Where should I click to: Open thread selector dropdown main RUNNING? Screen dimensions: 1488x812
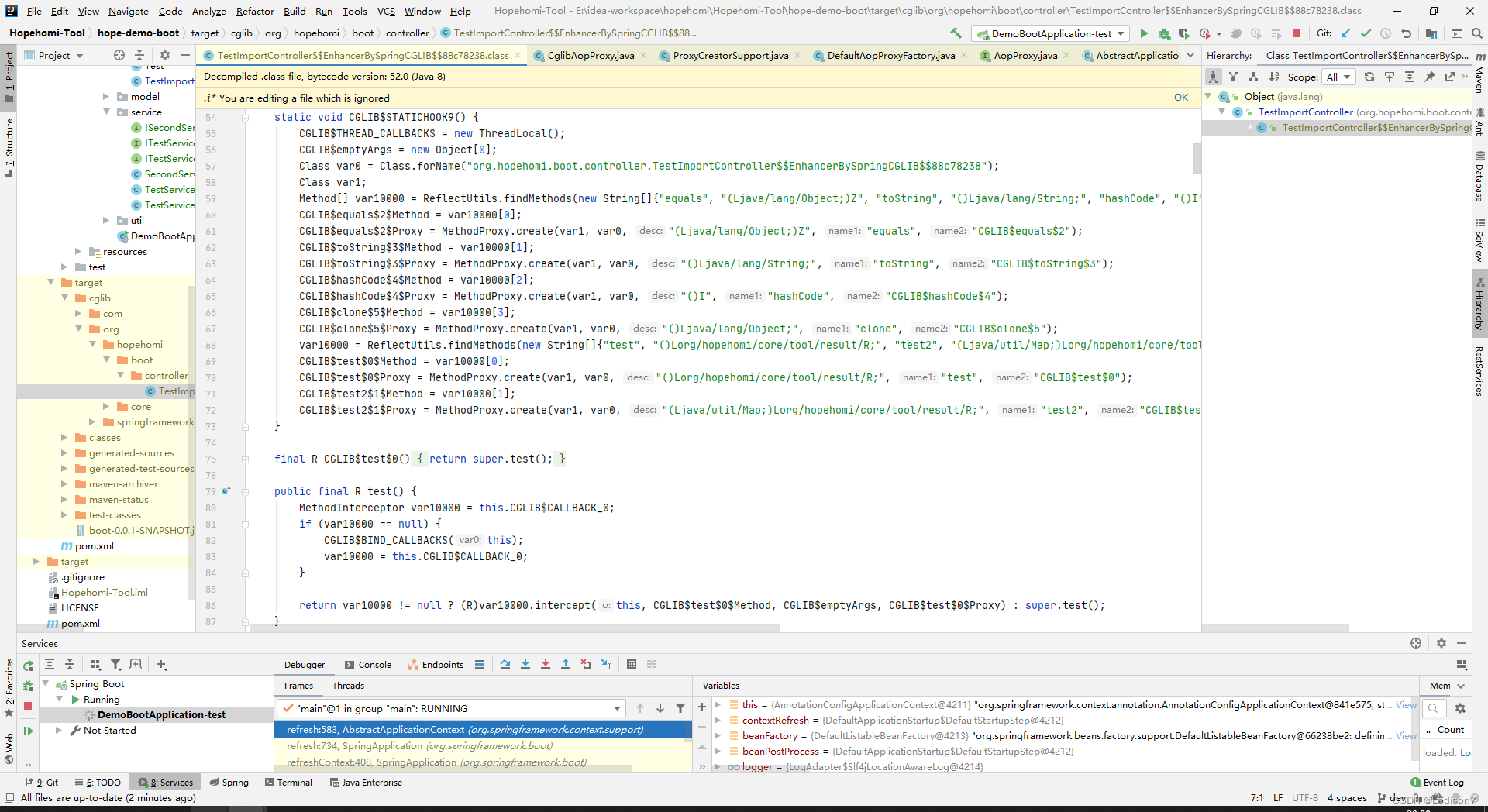tap(451, 708)
